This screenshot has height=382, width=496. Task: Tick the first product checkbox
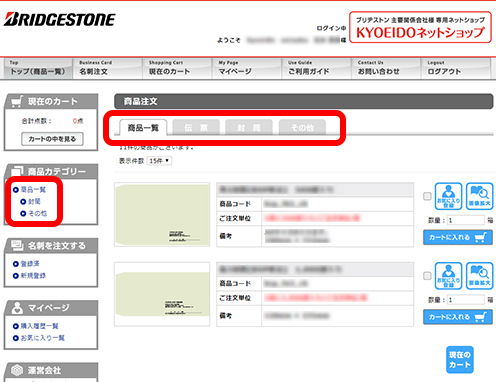tap(427, 196)
